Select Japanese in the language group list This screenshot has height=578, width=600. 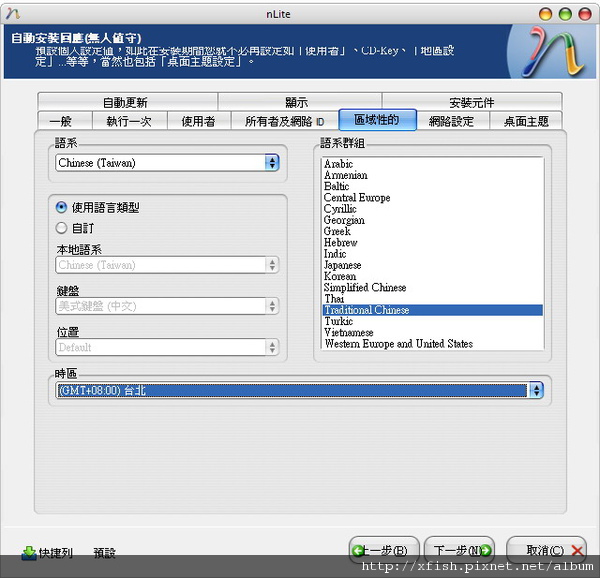tap(432, 265)
